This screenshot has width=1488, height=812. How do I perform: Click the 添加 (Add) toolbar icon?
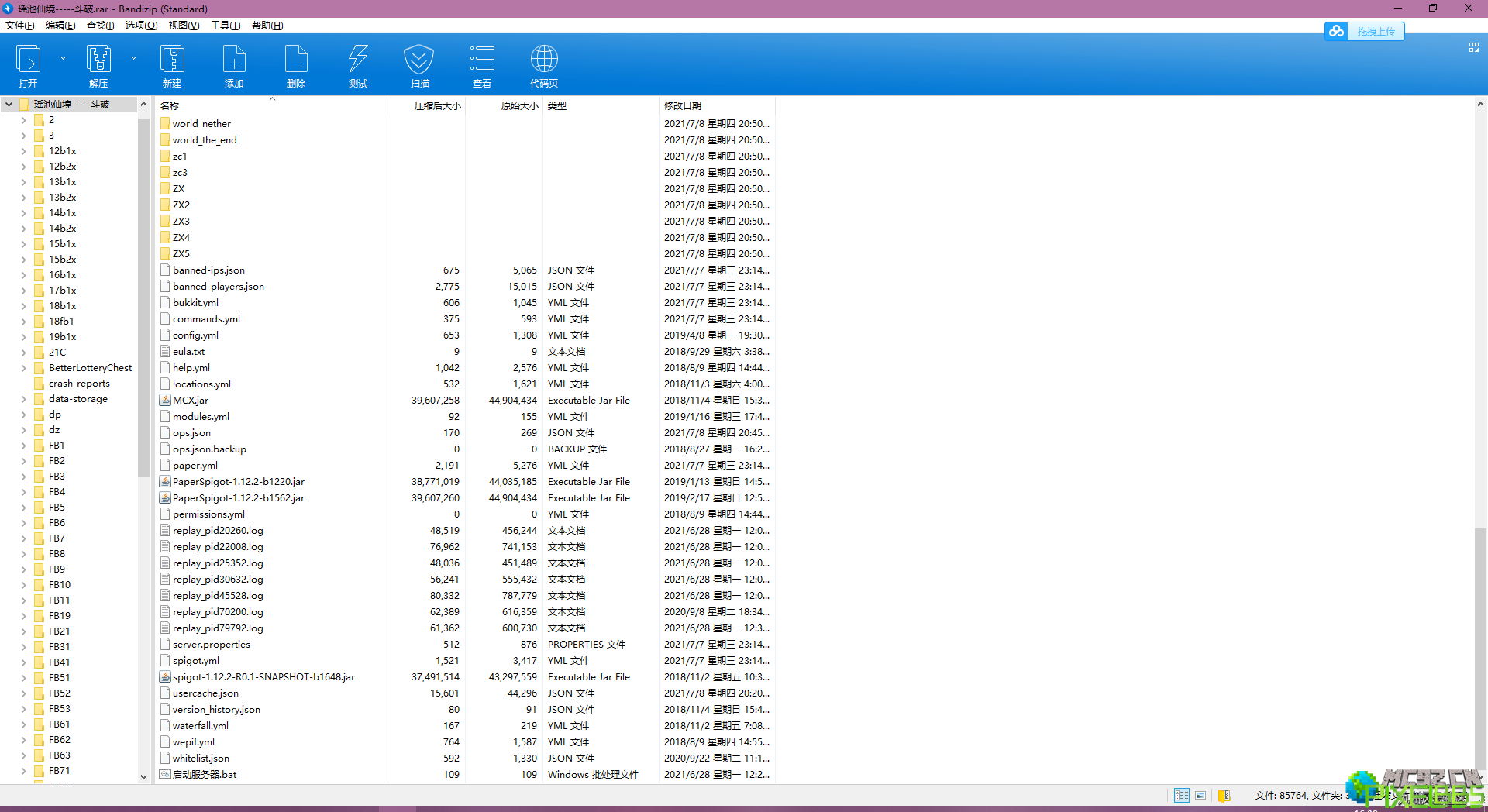(x=234, y=59)
